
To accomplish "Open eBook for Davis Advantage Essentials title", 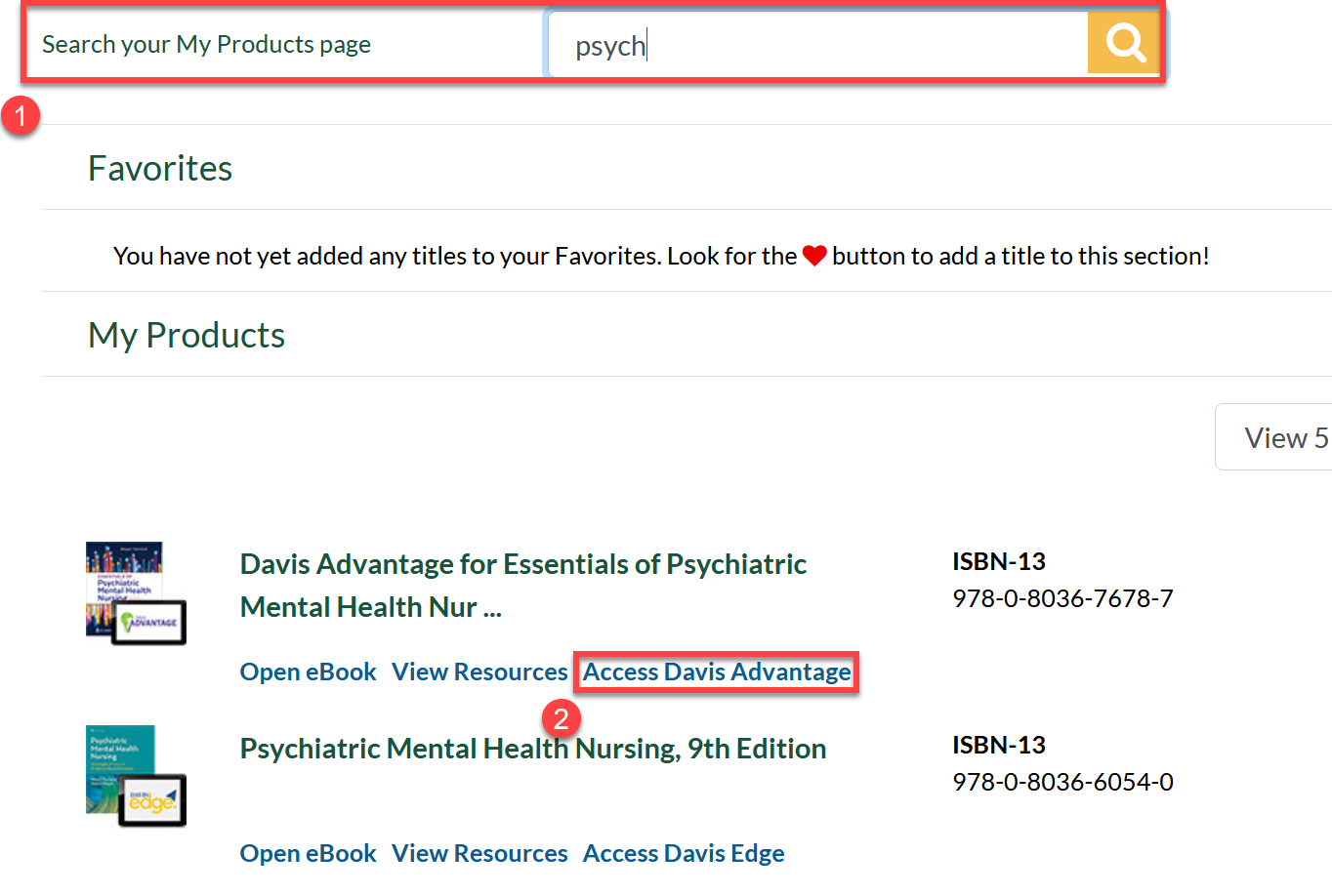I will pyautogui.click(x=307, y=672).
